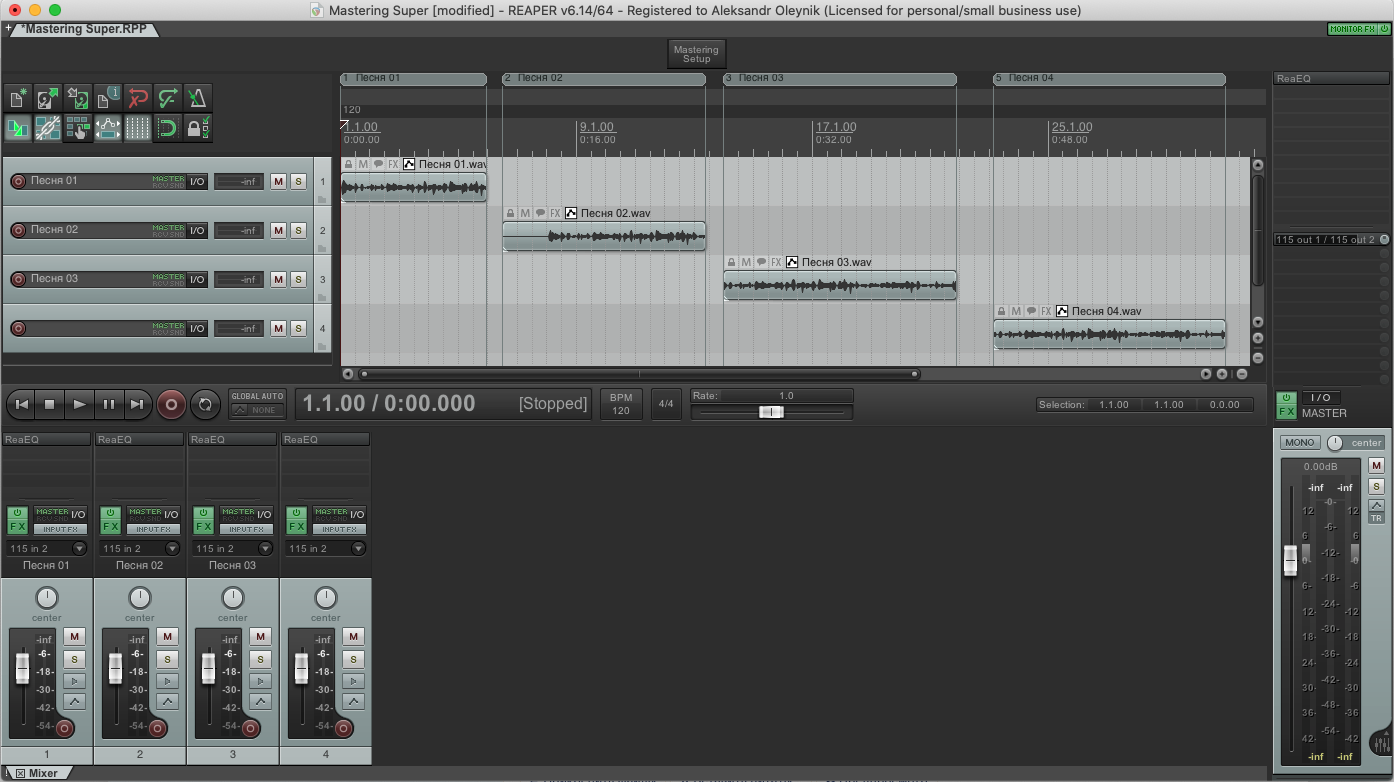Toggle the transport Repeat loop button
Image resolution: width=1394 pixels, height=782 pixels.
click(x=205, y=404)
